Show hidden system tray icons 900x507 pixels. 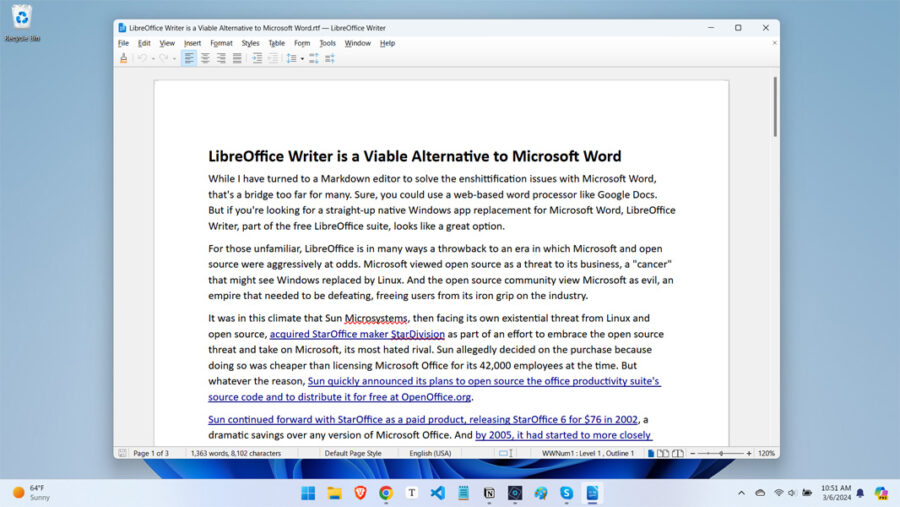(741, 493)
